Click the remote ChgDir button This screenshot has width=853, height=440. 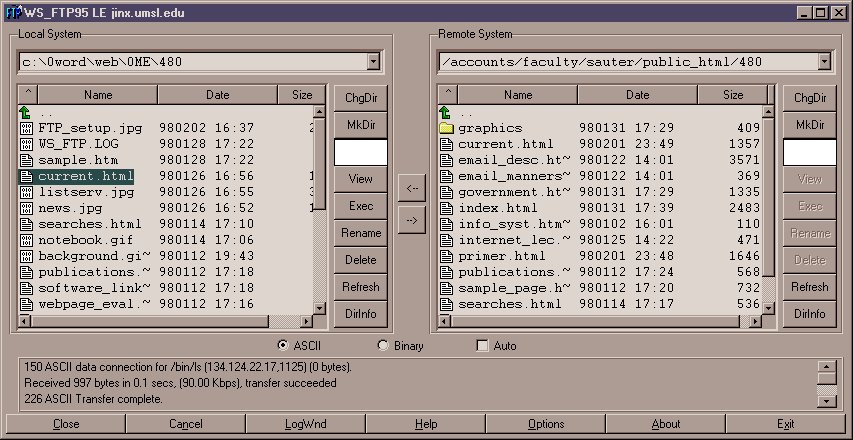(x=809, y=98)
